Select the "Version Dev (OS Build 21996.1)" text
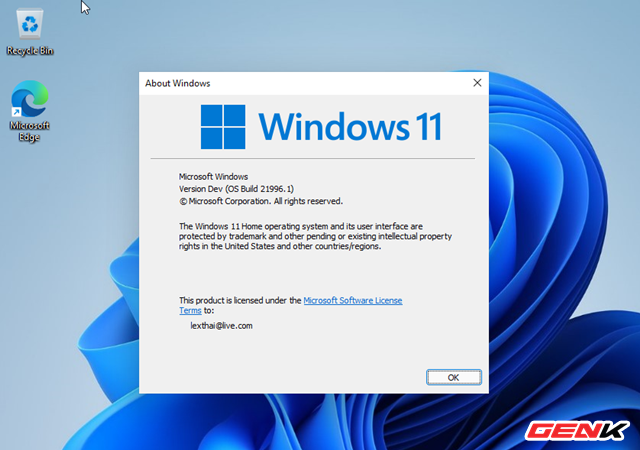Screen dimensions: 640x450 click(x=236, y=189)
